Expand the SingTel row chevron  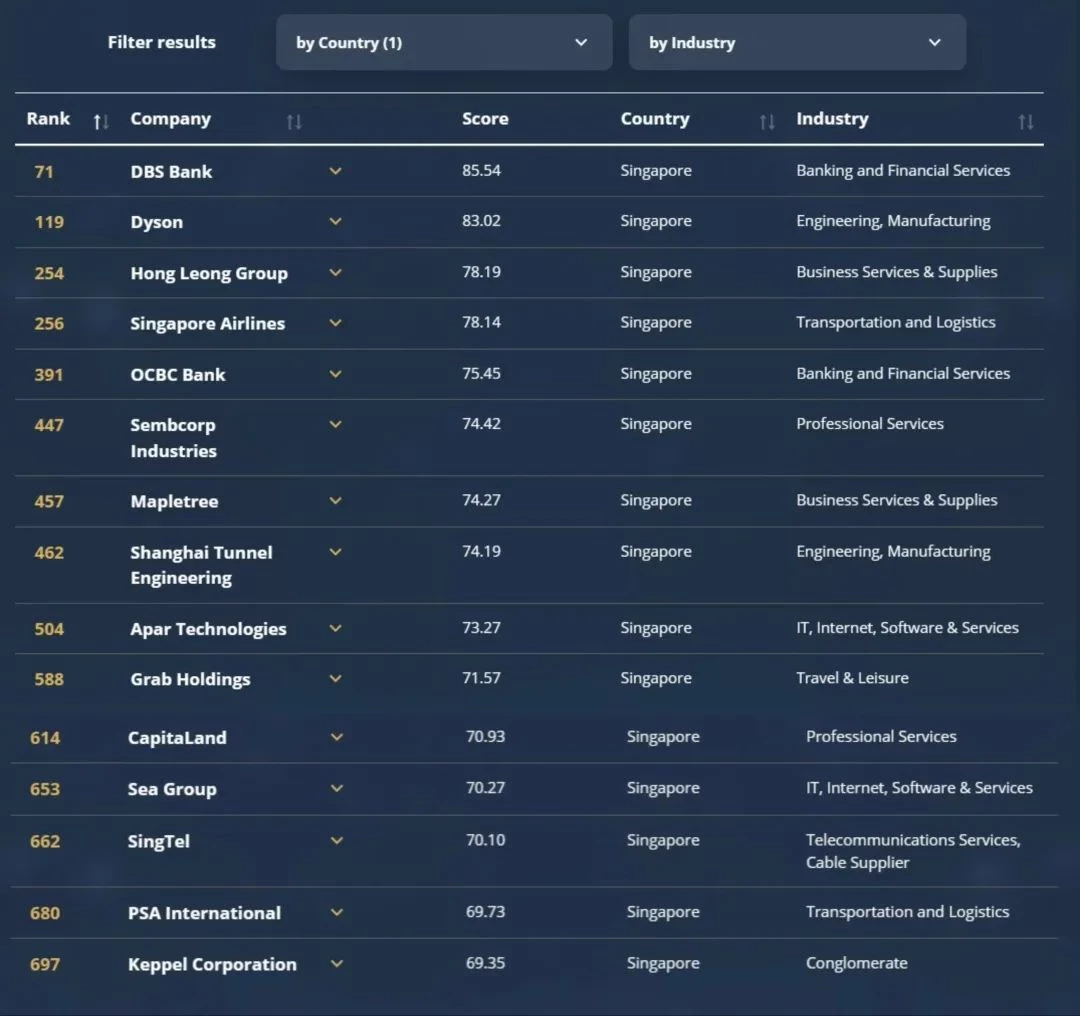pyautogui.click(x=337, y=840)
